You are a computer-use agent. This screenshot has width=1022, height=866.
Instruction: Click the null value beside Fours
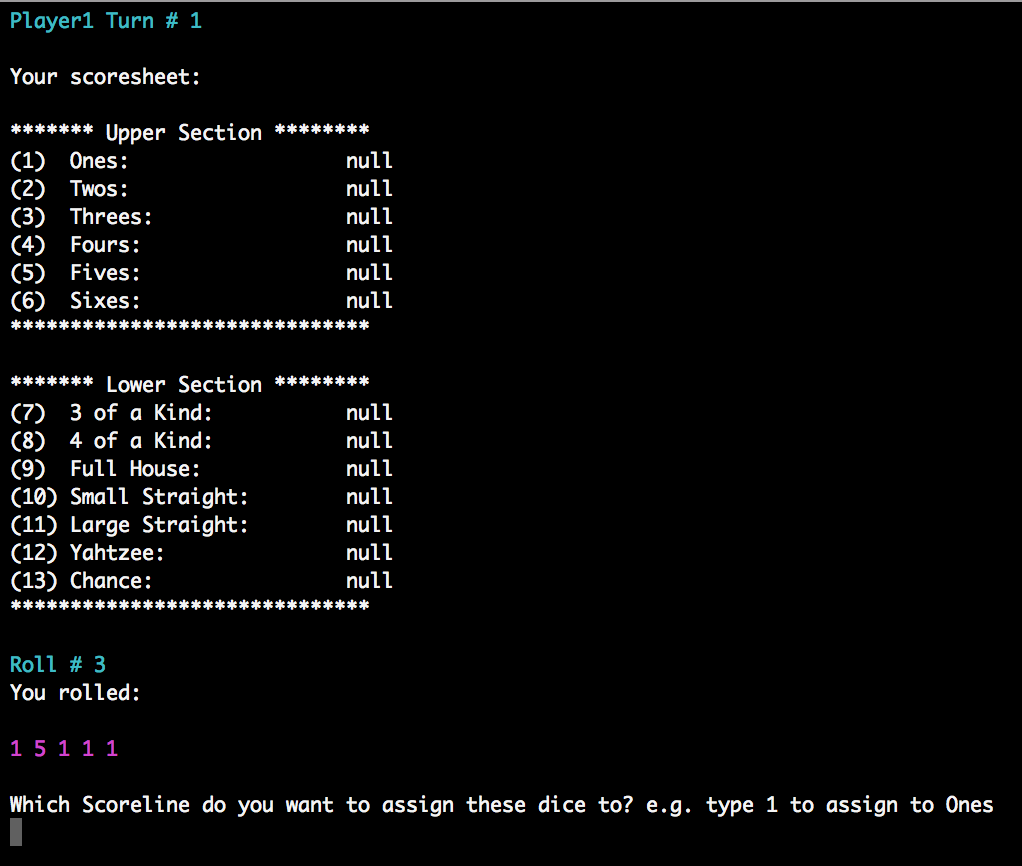(x=369, y=244)
